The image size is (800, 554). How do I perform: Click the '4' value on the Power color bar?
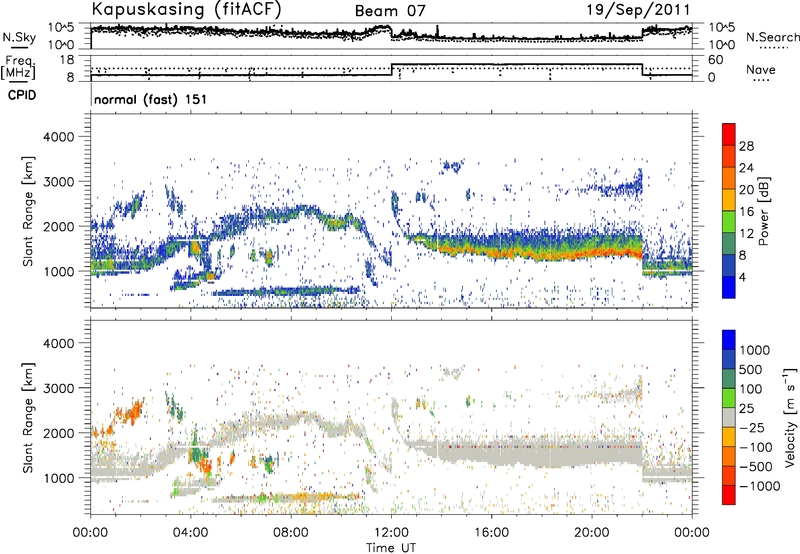[743, 277]
